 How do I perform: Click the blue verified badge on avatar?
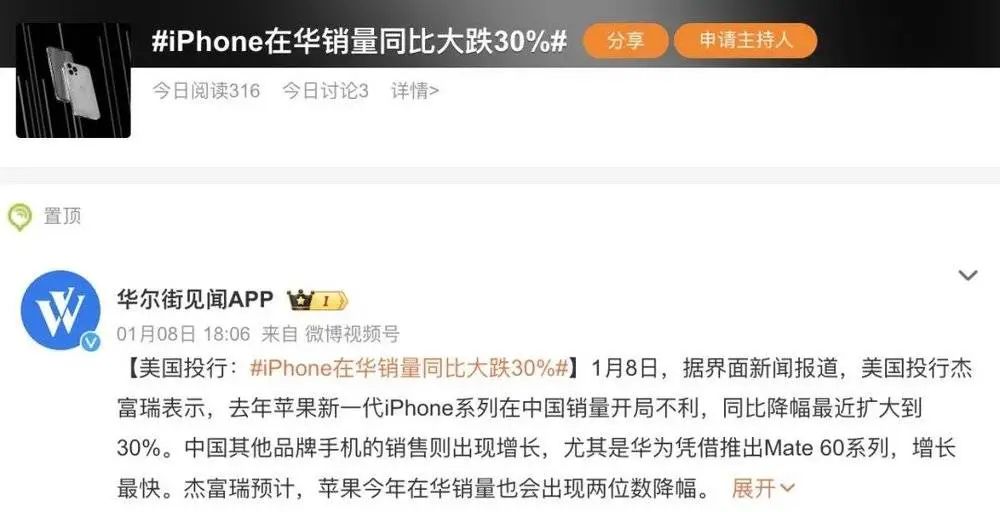click(91, 342)
